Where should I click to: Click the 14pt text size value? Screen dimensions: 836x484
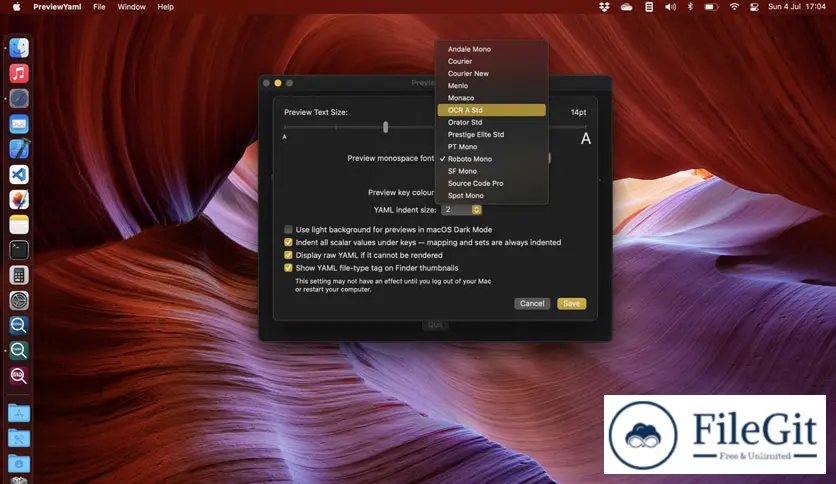[578, 112]
